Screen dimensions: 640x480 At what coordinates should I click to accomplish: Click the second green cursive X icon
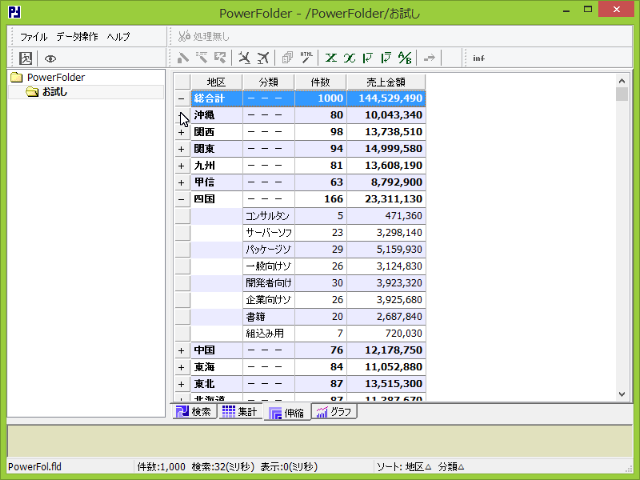(x=349, y=58)
